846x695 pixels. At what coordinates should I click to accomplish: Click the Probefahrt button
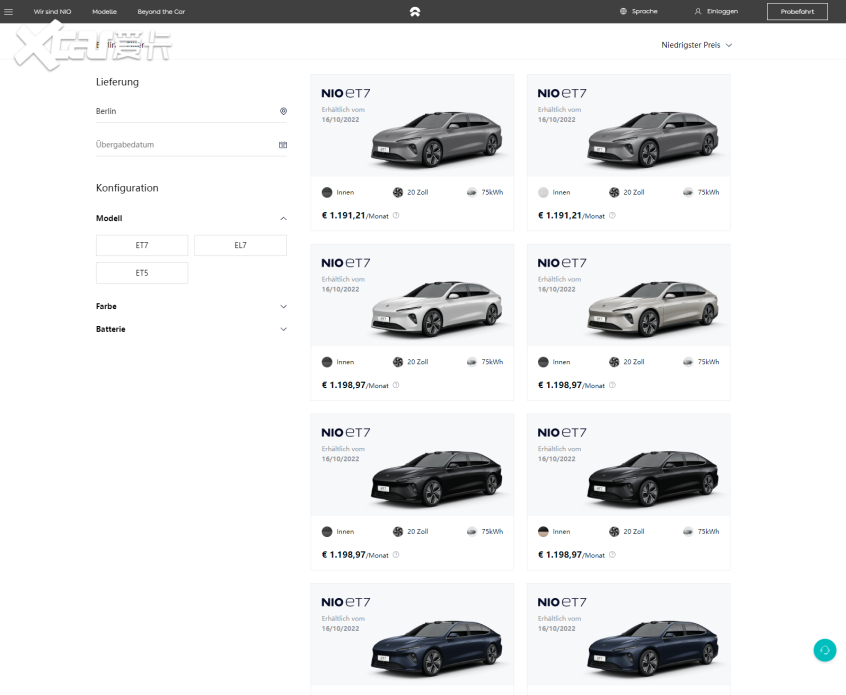tap(797, 11)
